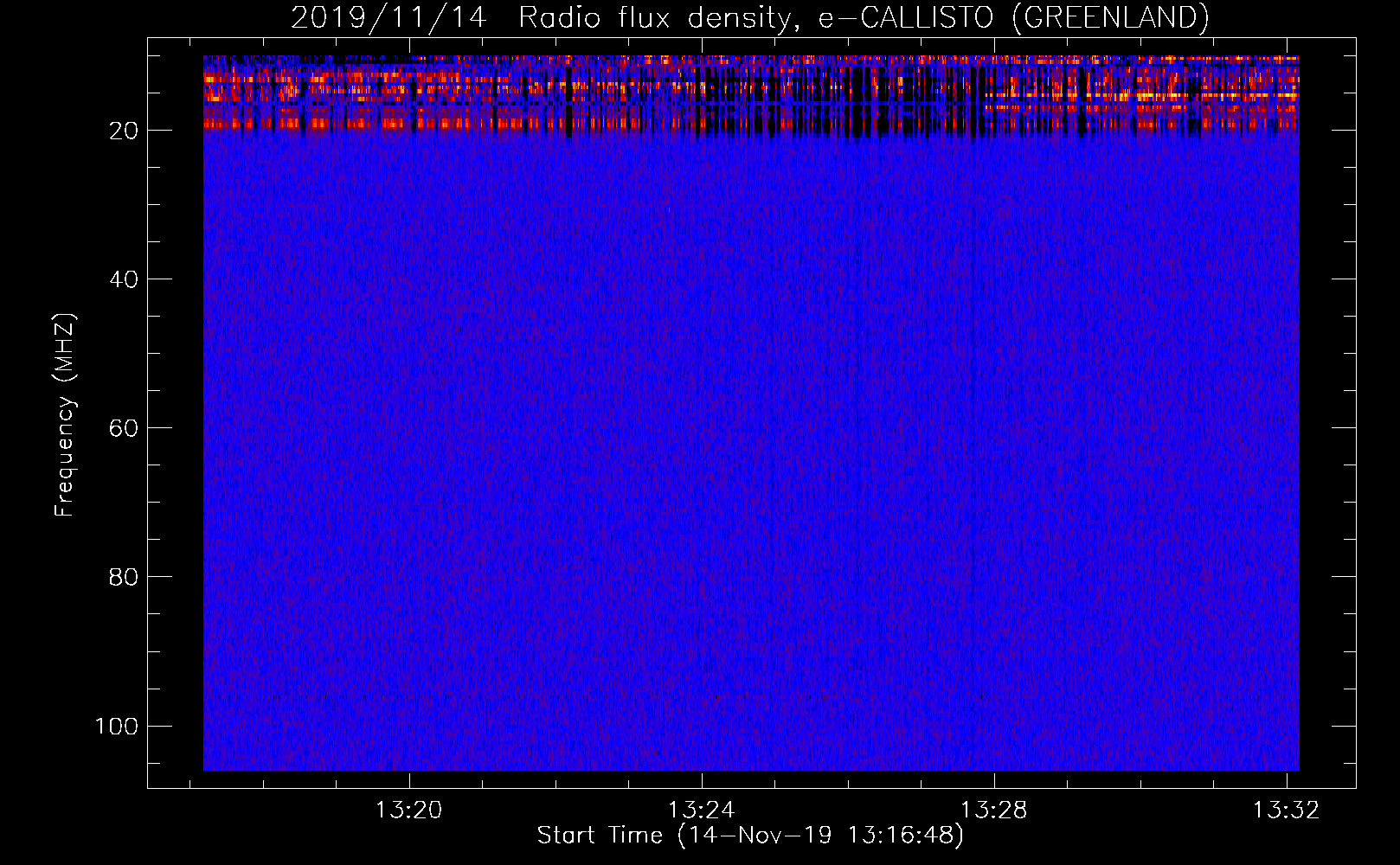Click the 100 frequency tick label
The height and width of the screenshot is (865, 1400).
117,726
